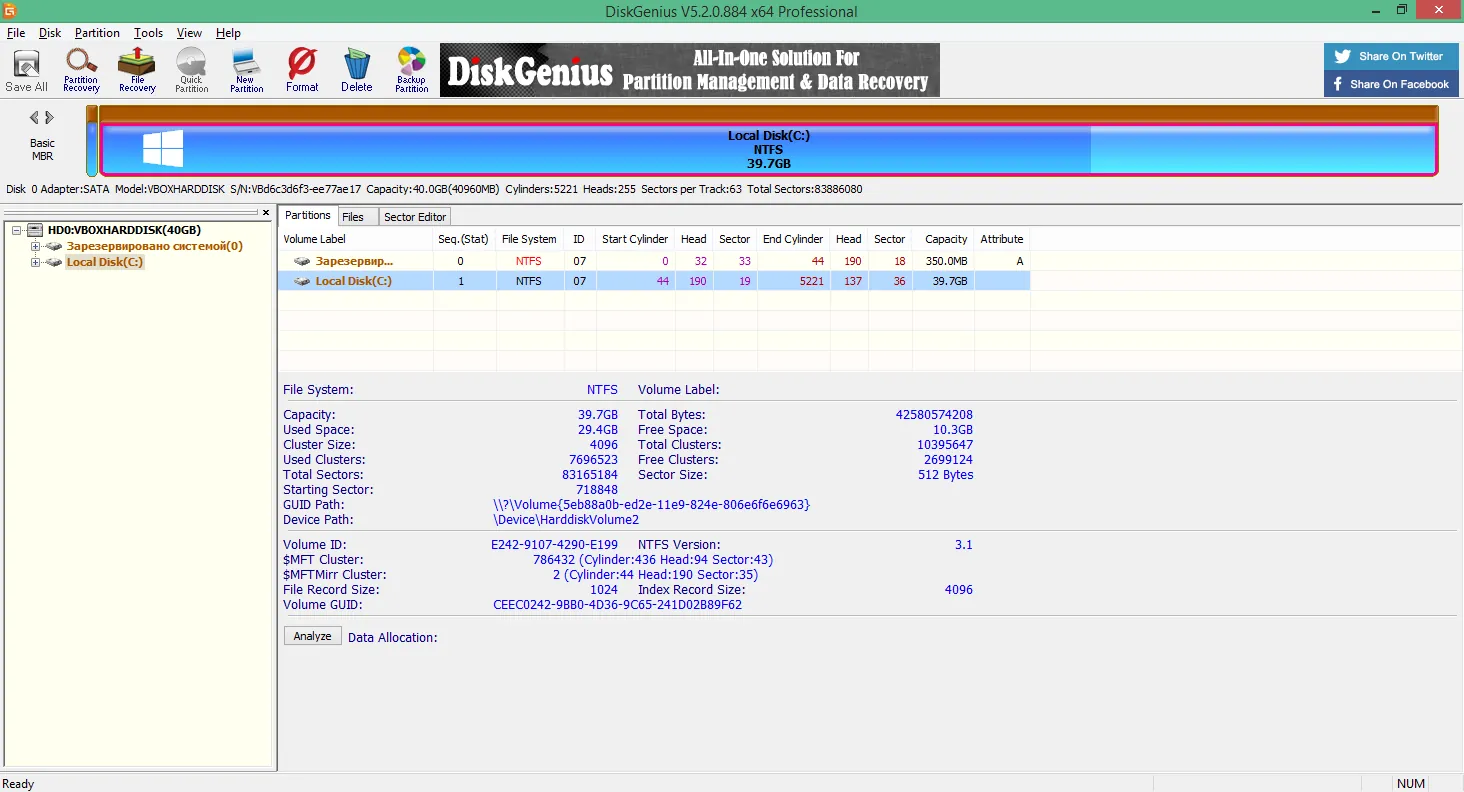This screenshot has width=1464, height=792.
Task: Open Backup Partition tool
Action: (x=411, y=70)
